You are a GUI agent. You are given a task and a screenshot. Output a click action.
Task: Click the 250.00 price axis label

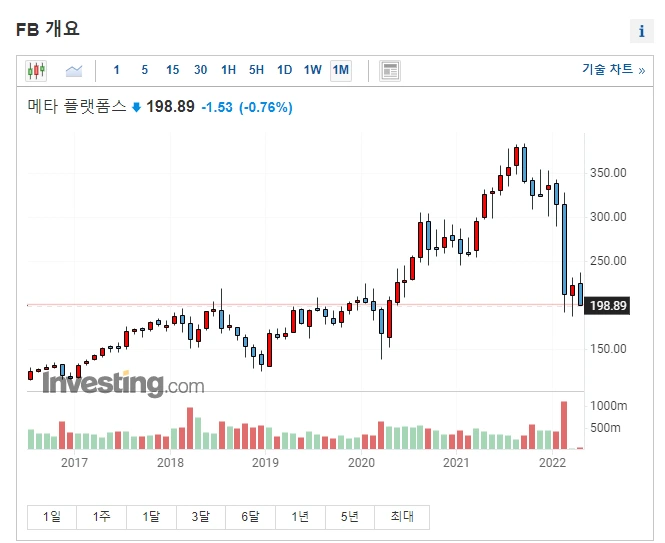click(608, 261)
